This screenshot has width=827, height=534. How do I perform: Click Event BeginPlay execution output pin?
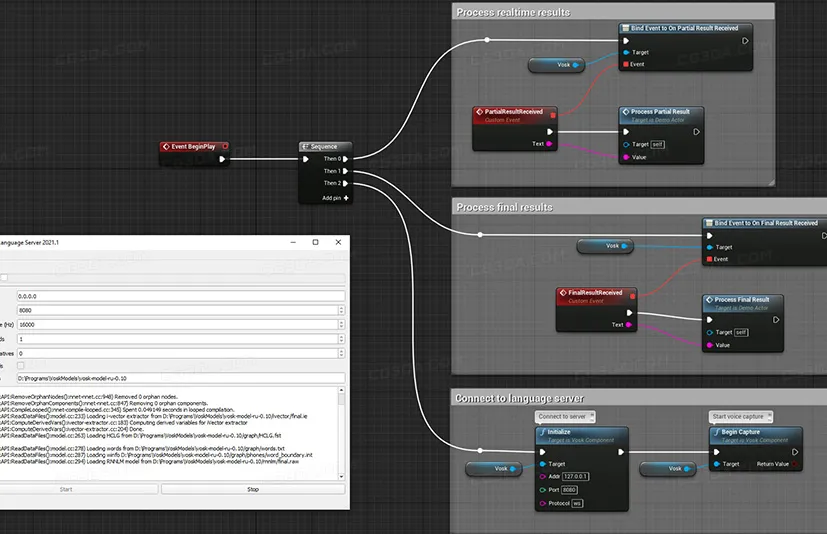click(x=222, y=159)
